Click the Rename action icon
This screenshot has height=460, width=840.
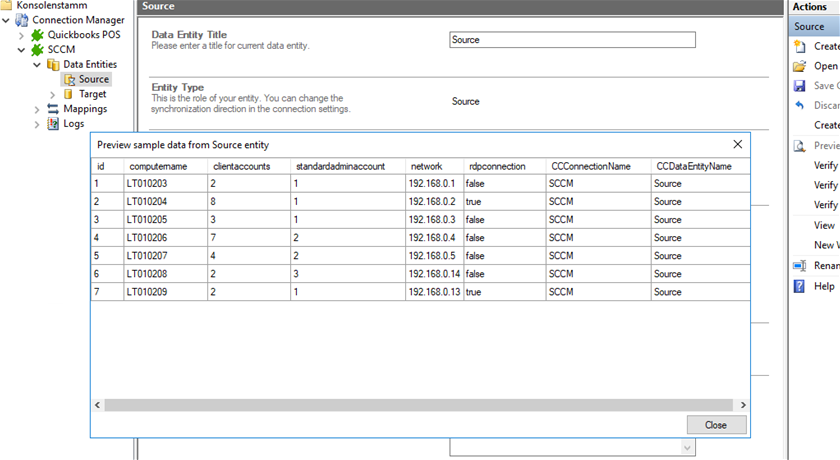(x=799, y=266)
